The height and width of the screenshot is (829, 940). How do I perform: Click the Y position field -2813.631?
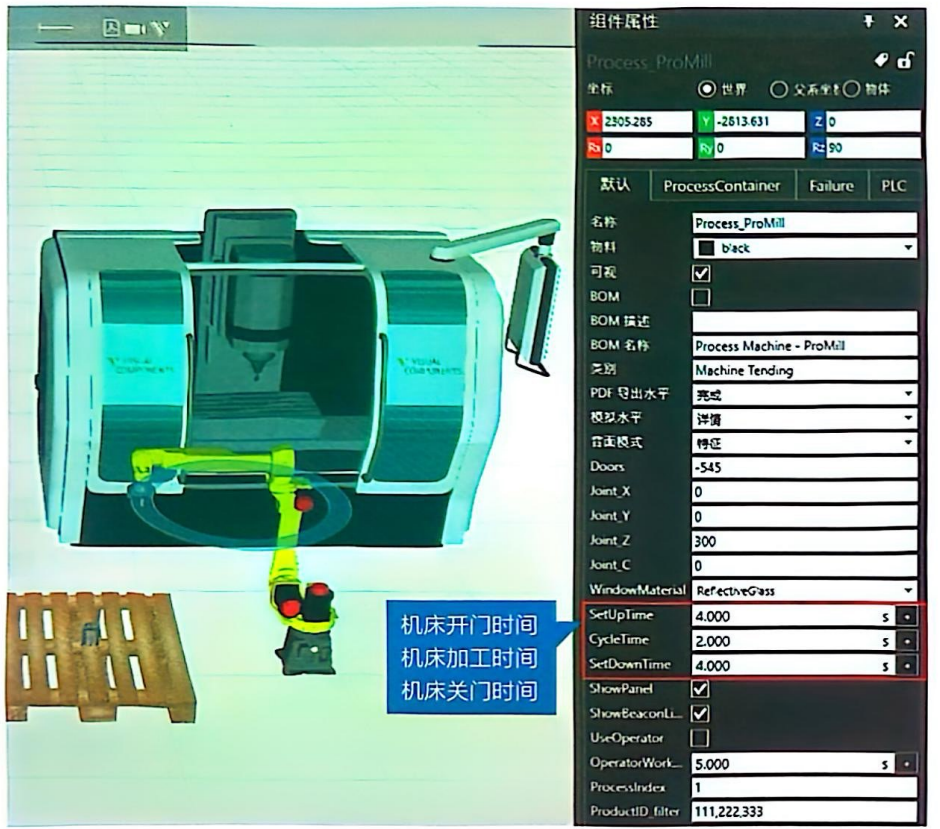[x=758, y=122]
